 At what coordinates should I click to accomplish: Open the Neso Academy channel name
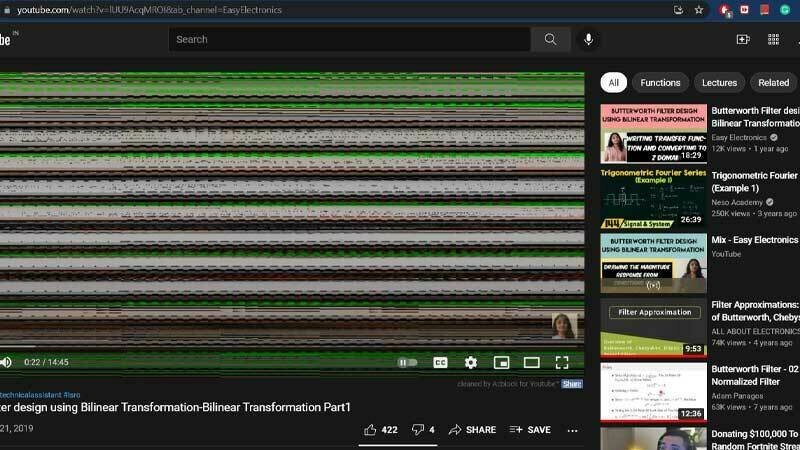737,202
